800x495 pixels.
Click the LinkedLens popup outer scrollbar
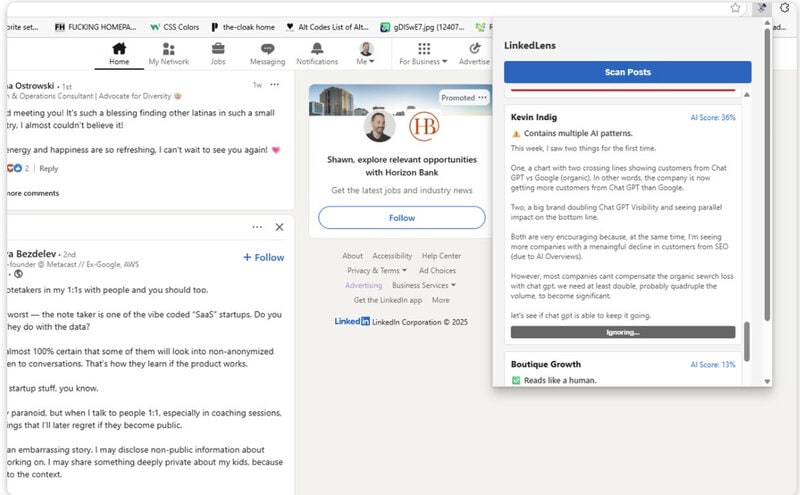coord(767,175)
